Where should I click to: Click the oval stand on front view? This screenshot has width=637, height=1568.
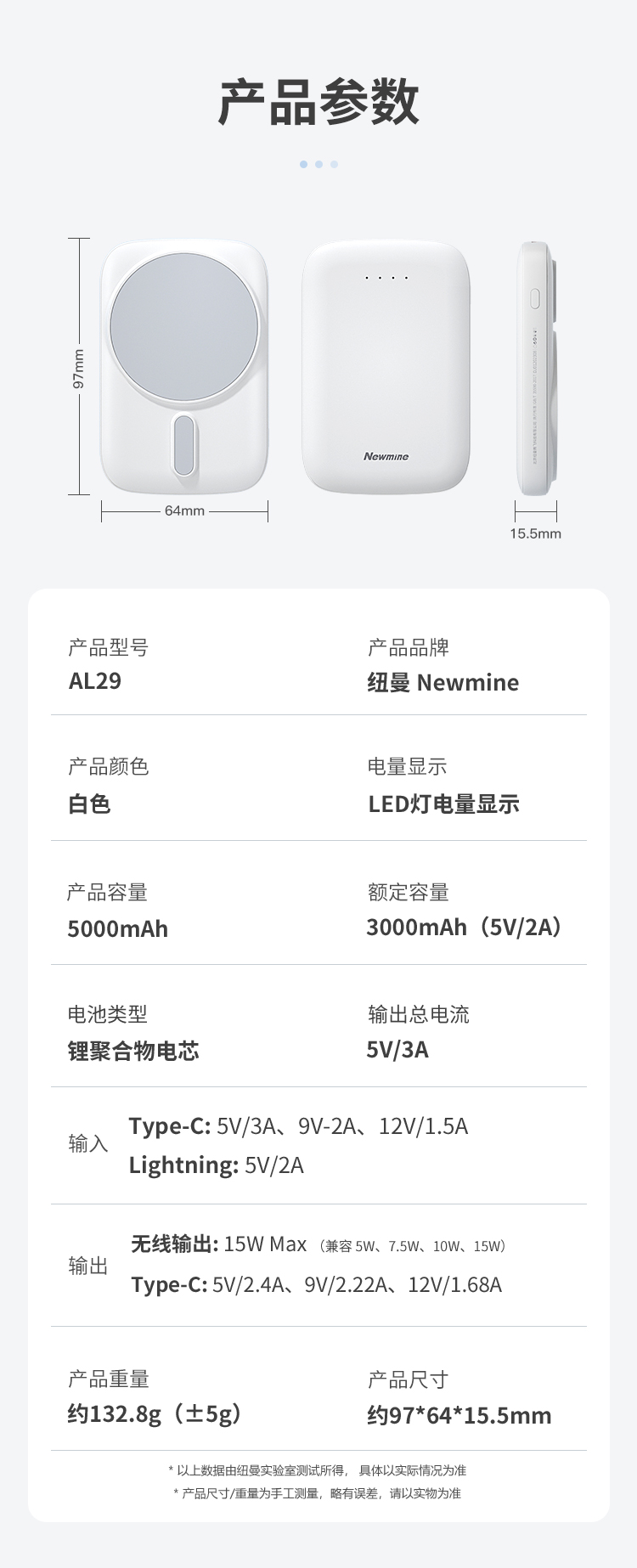pos(183,445)
